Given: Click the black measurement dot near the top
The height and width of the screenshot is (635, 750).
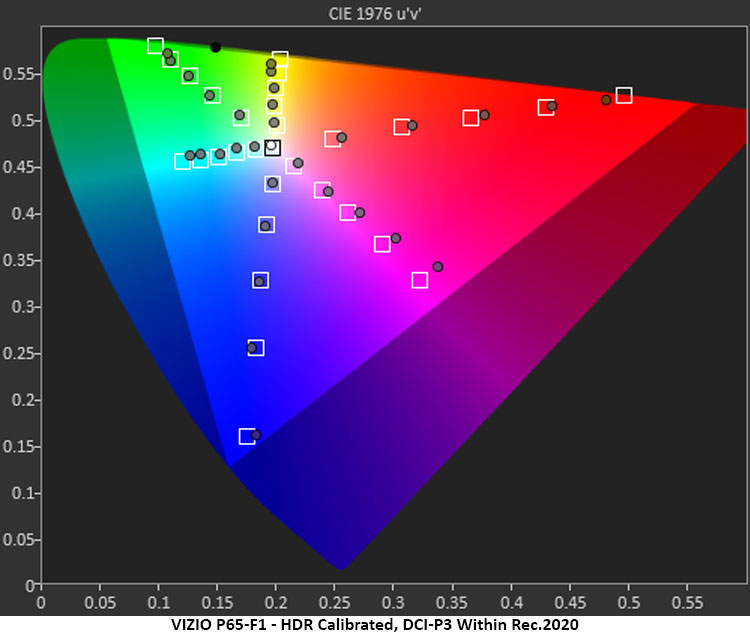Looking at the screenshot, I should click(215, 47).
